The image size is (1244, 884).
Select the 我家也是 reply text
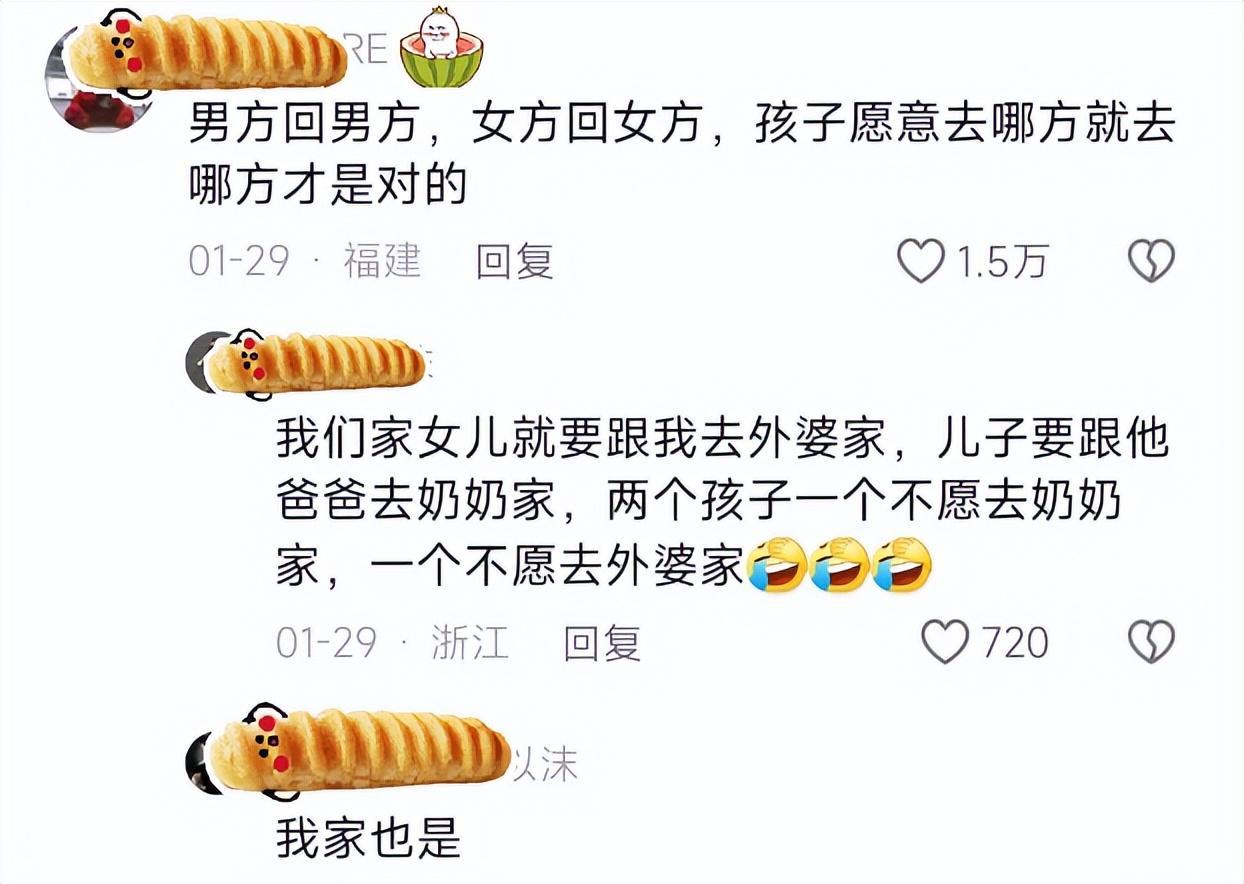[368, 839]
